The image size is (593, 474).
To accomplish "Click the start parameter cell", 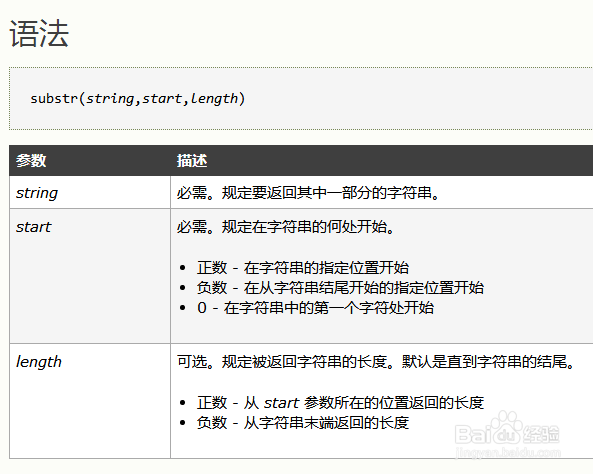I will click(90, 276).
